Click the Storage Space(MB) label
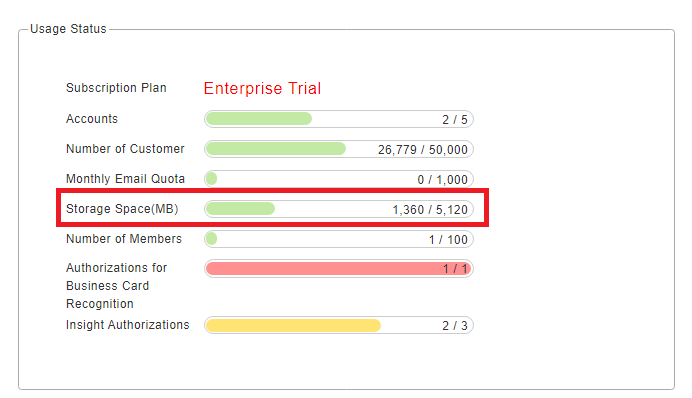The image size is (692, 398). [122, 209]
